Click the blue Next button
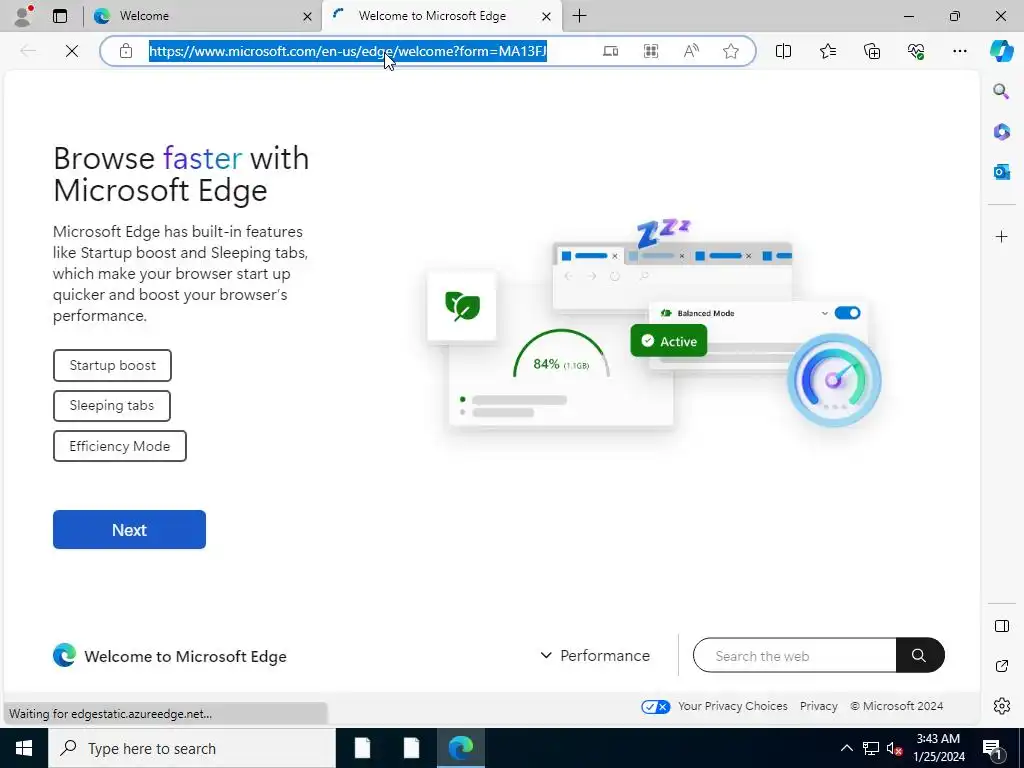The width and height of the screenshot is (1024, 768). [x=129, y=530]
